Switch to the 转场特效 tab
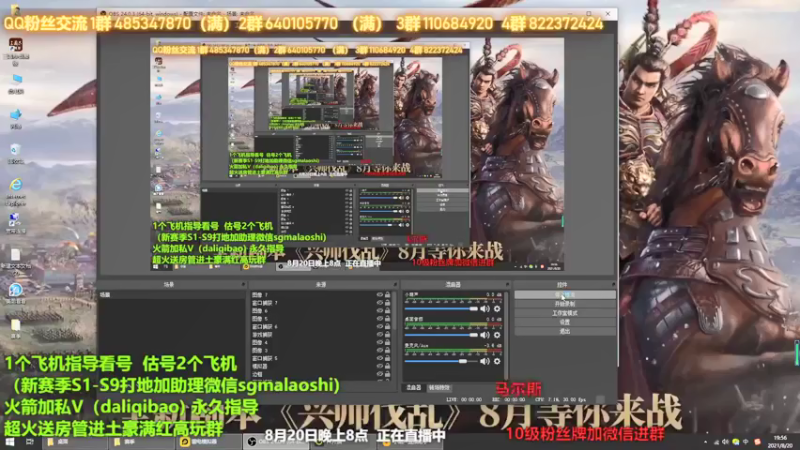This screenshot has width=800, height=450. [439, 388]
